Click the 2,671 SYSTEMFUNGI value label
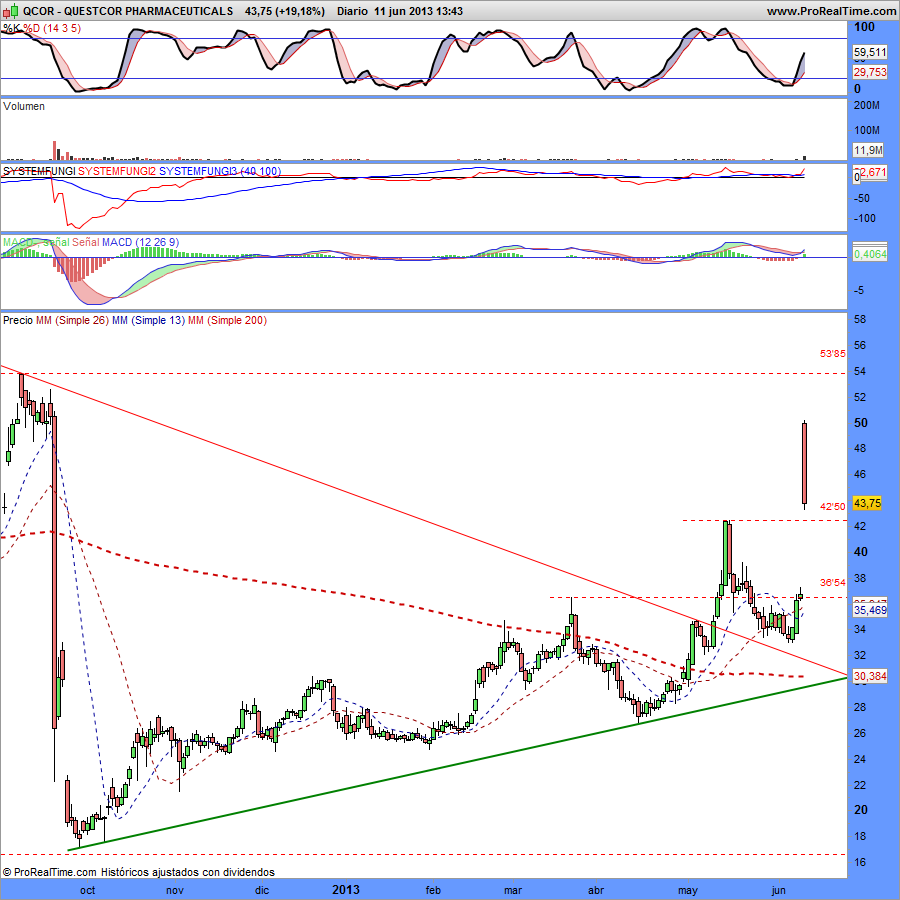 (x=873, y=172)
